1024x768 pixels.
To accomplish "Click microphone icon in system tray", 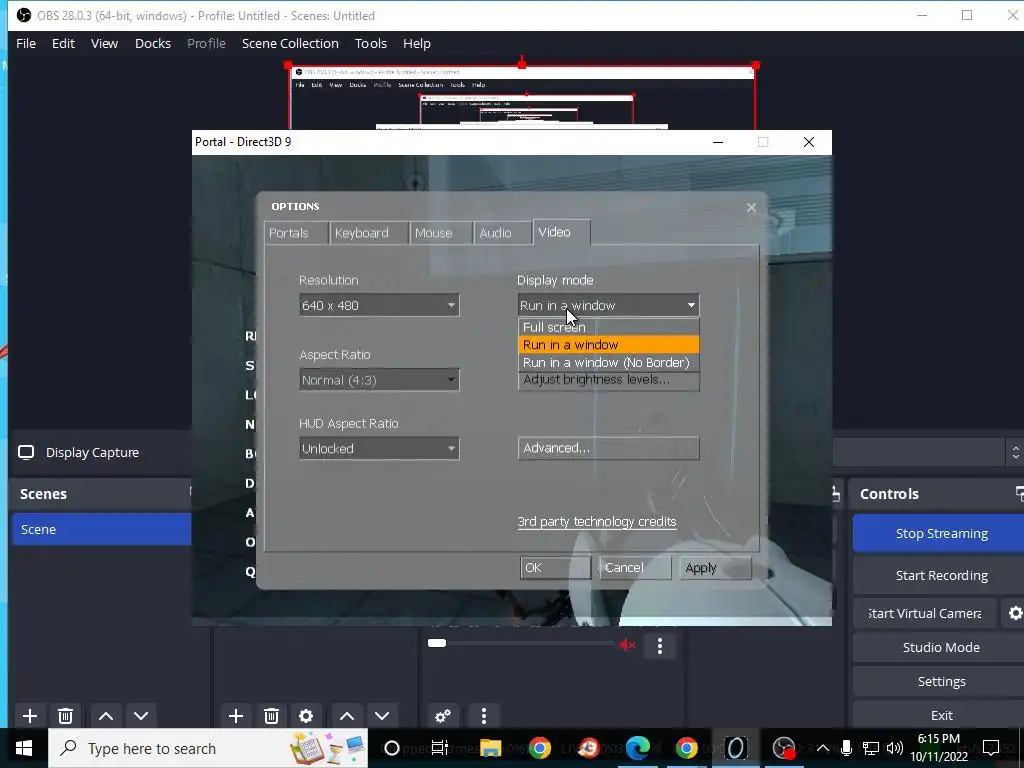I will click(x=846, y=748).
